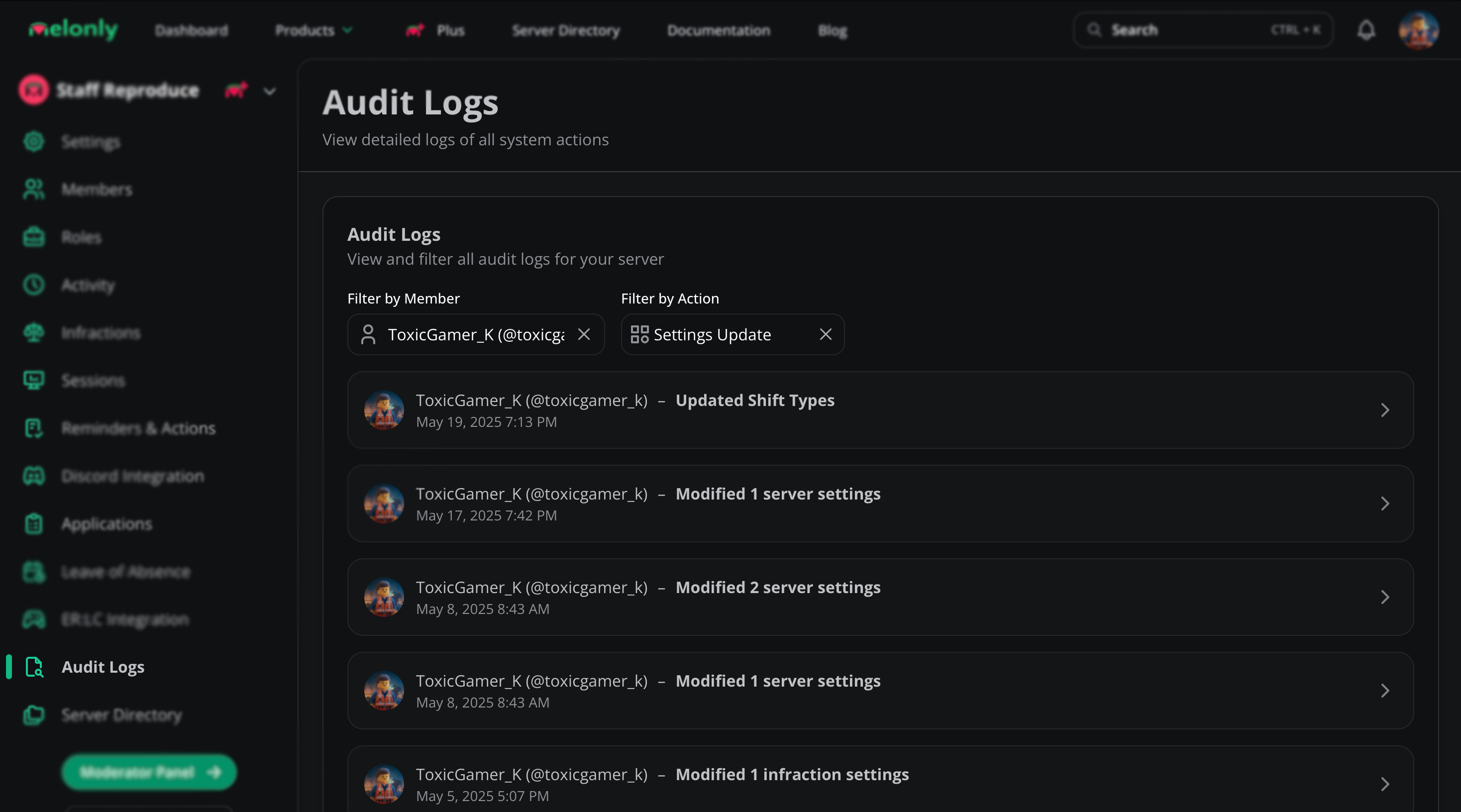Open Settings from the sidebar
The image size is (1461, 812).
[91, 142]
